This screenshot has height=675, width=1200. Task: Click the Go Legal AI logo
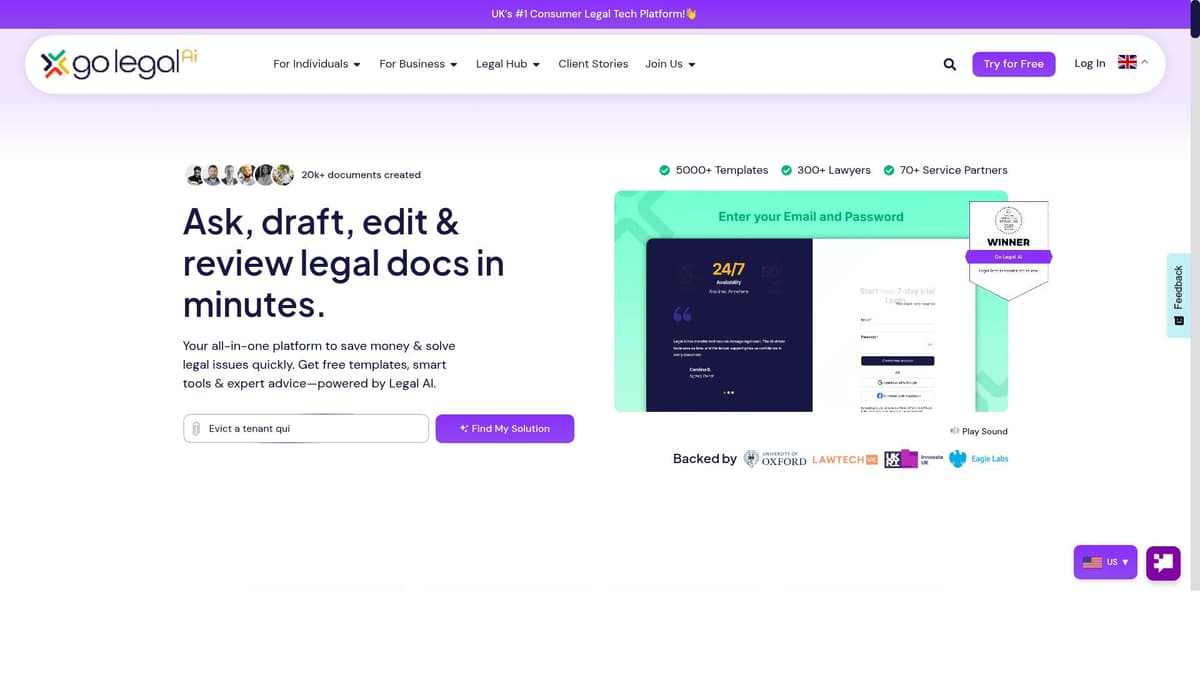(x=115, y=63)
